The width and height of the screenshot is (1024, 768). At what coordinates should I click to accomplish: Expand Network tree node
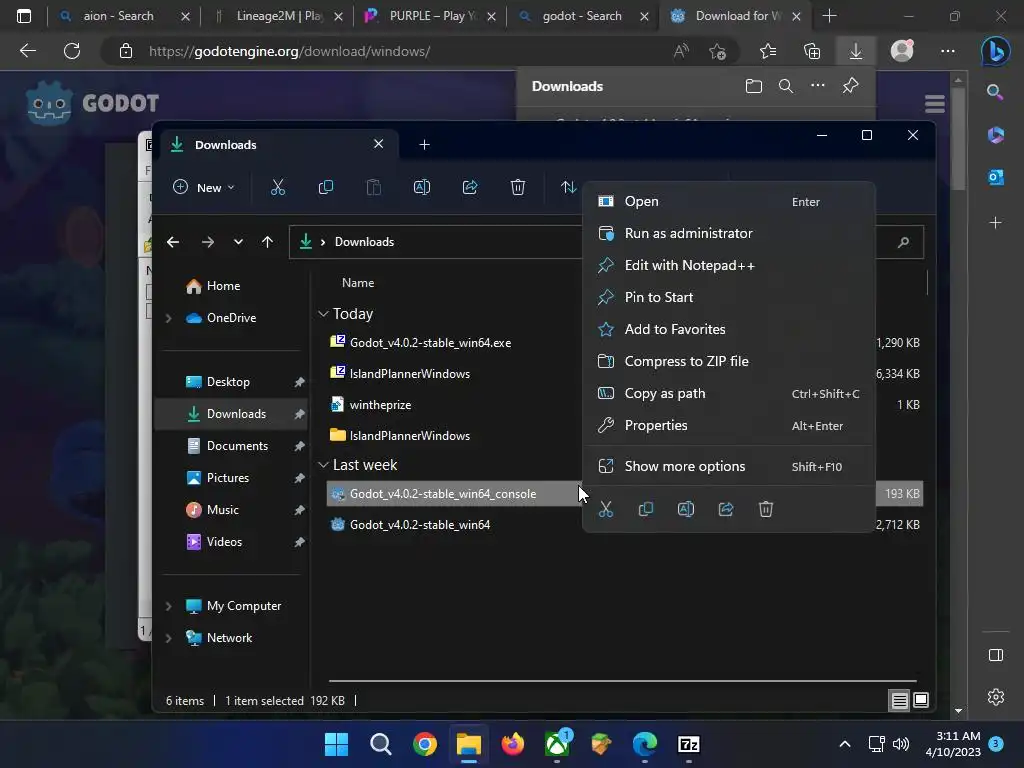(168, 638)
